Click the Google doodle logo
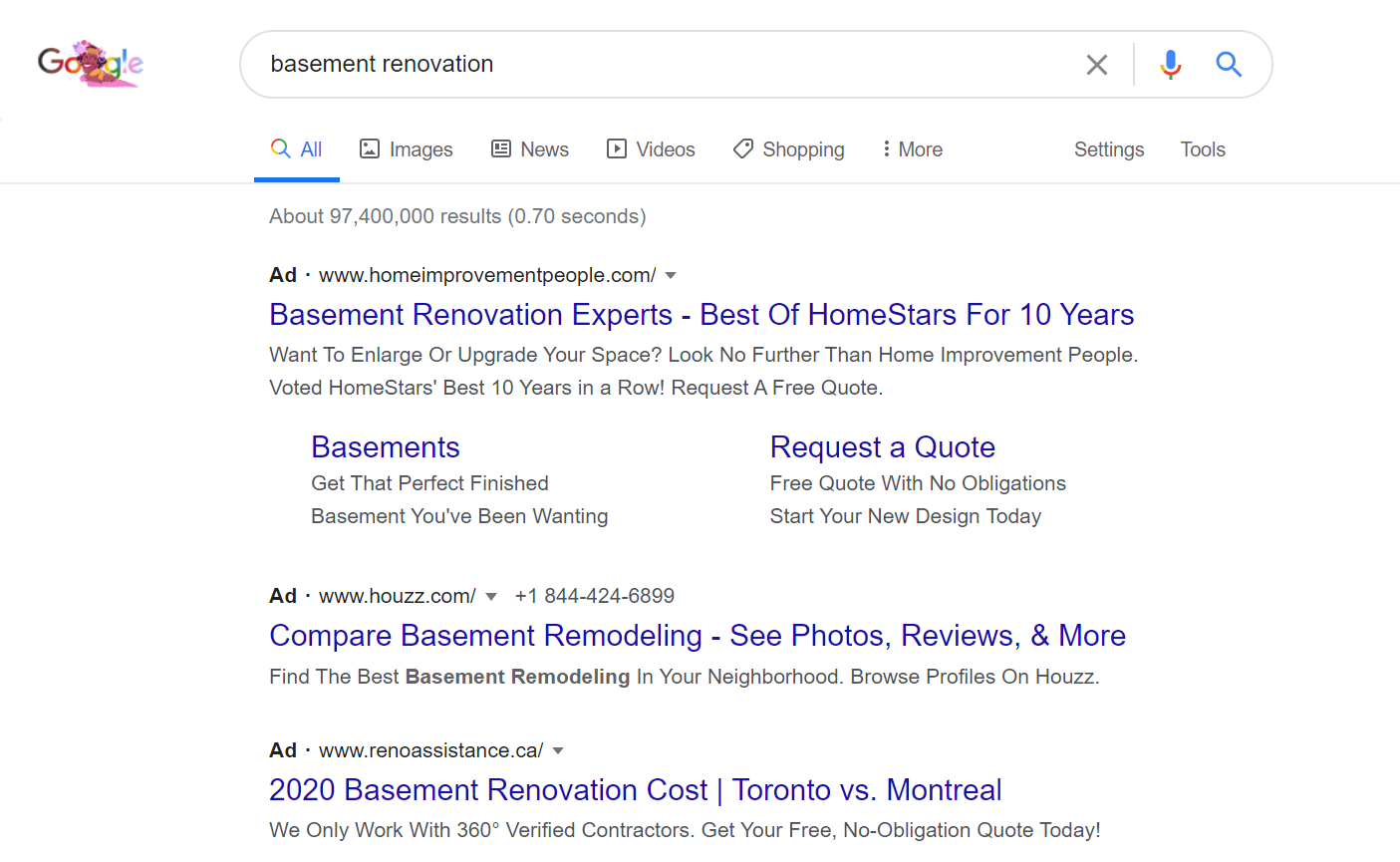Screen dimensions: 1400x862 (x=91, y=64)
